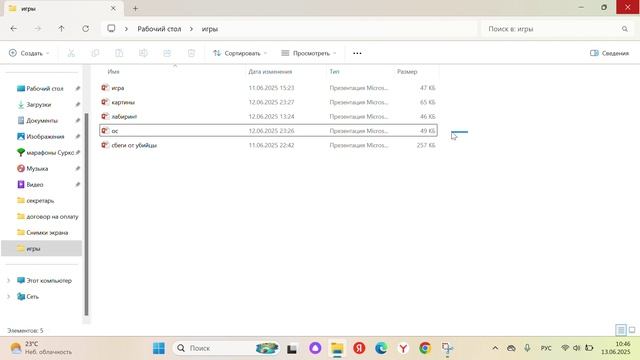Viewport: 640px width, 360px height.
Task: Go up one folder level
Action: pos(61,29)
